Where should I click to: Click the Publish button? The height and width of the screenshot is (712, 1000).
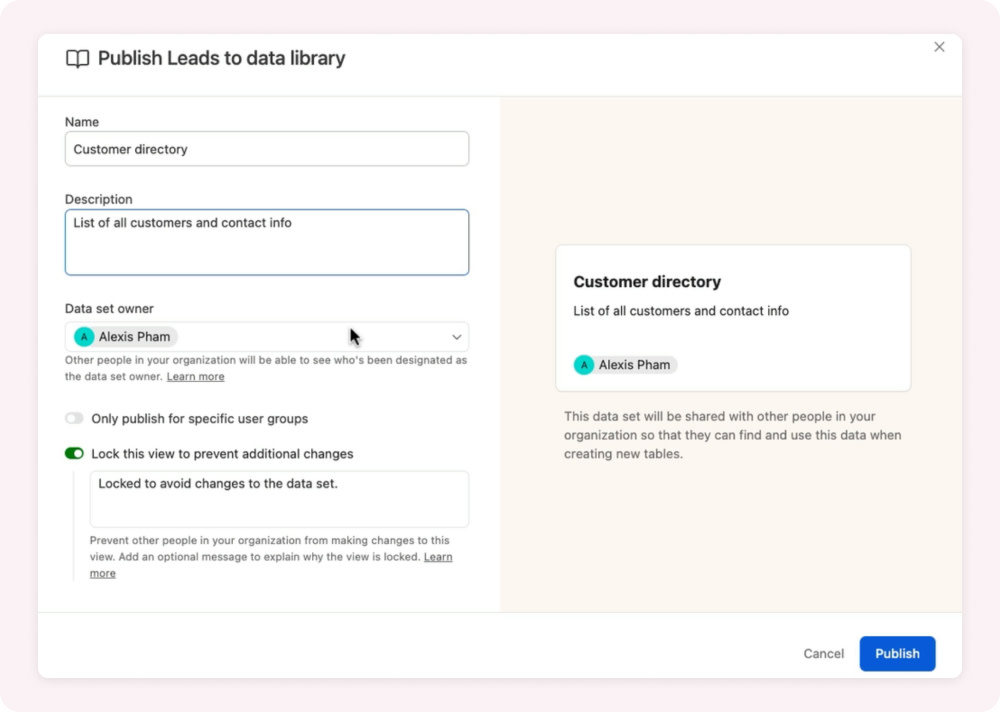(897, 653)
